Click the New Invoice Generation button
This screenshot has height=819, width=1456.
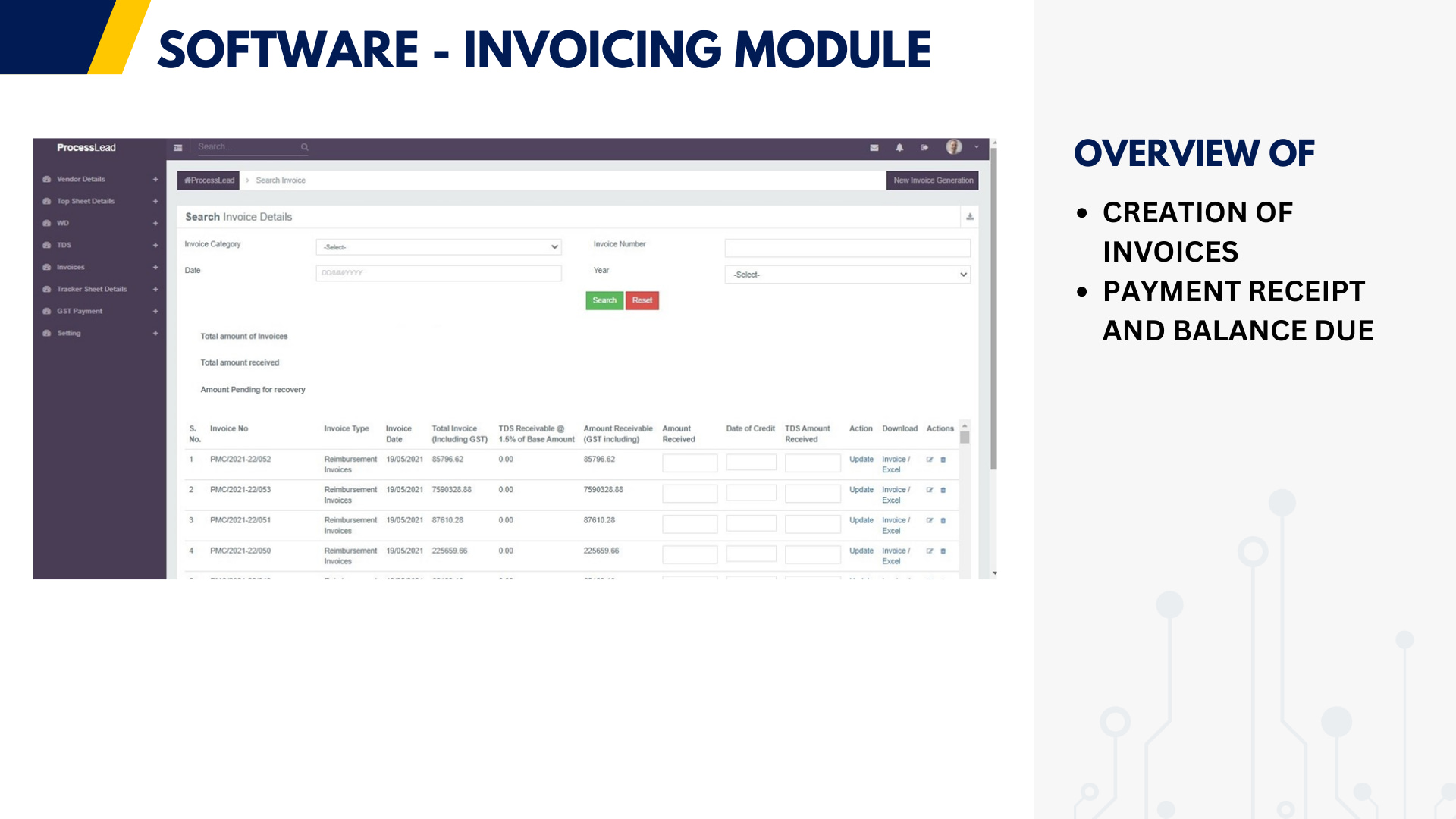933,180
